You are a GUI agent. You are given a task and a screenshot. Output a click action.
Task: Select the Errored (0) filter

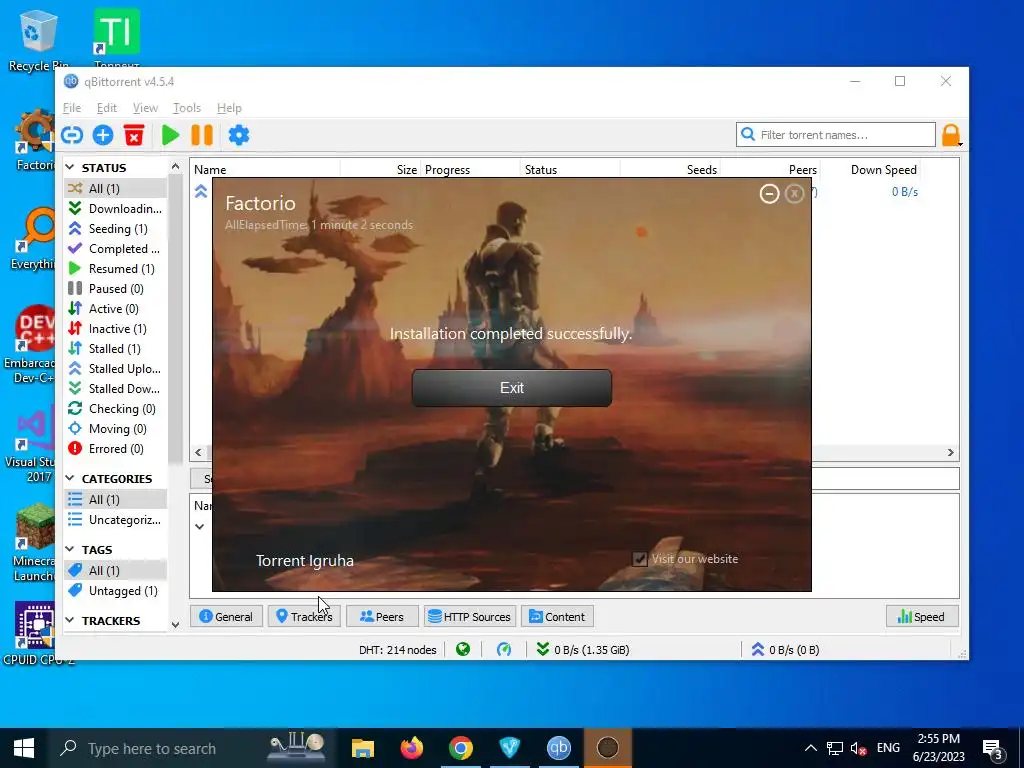(116, 449)
